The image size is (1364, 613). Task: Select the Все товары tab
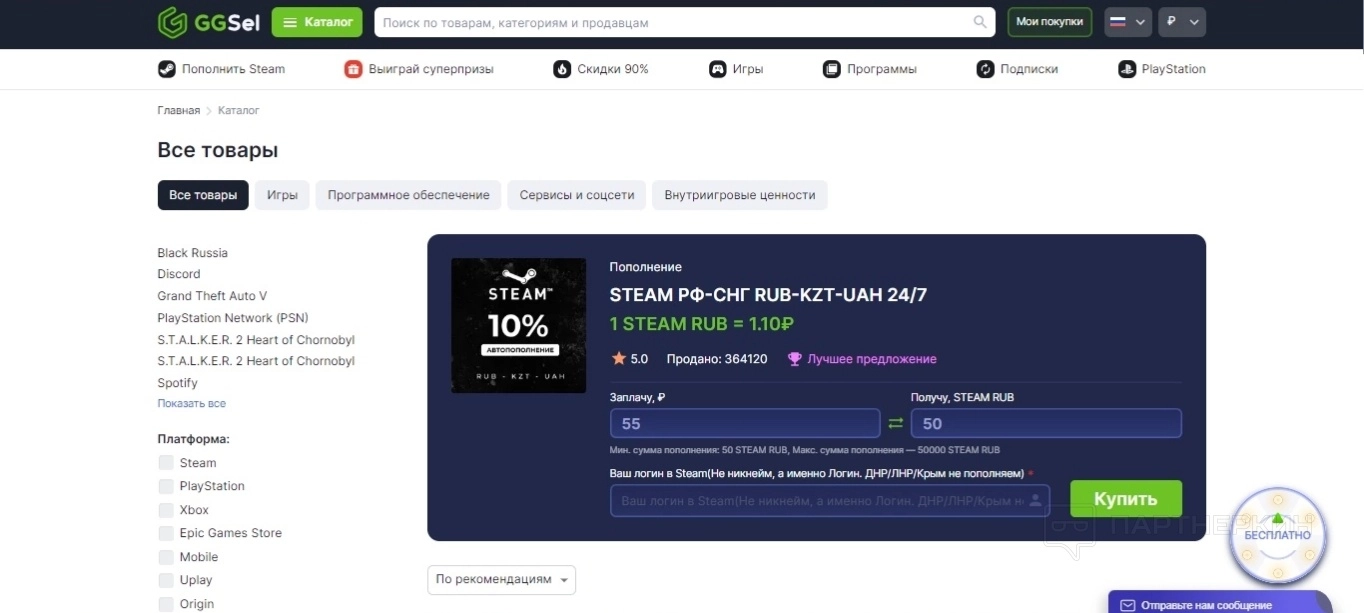coord(203,195)
